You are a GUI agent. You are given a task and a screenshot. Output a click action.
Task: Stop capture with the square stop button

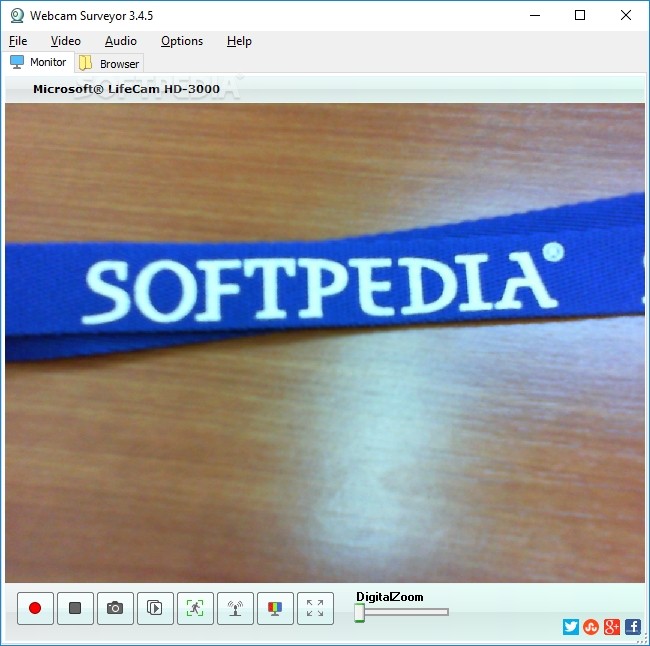point(75,608)
